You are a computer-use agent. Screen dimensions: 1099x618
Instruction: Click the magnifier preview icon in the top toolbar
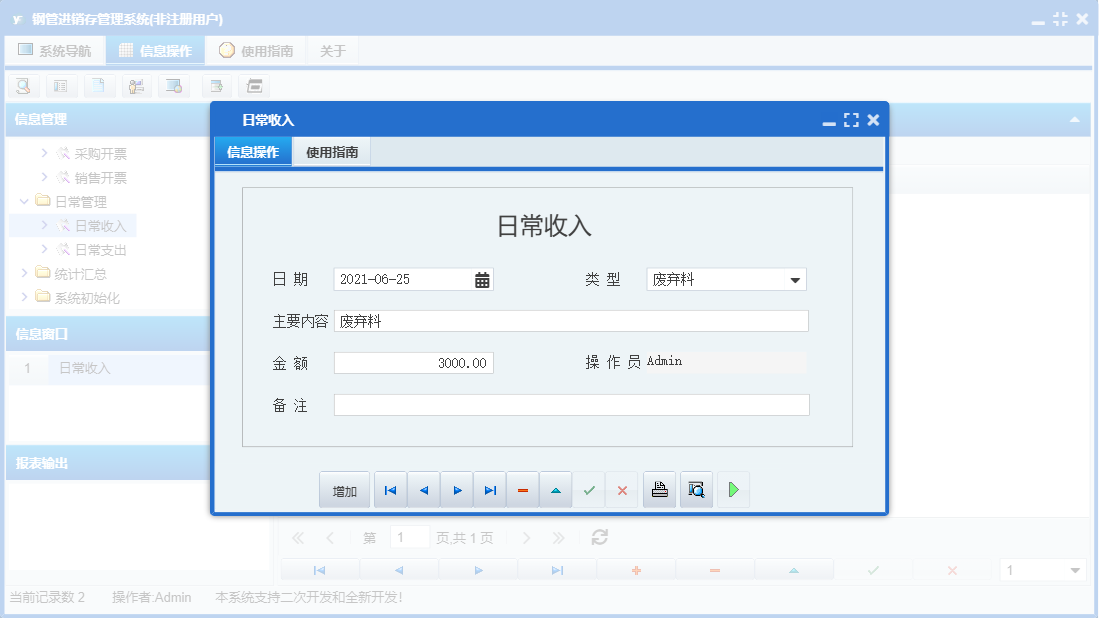pos(22,86)
